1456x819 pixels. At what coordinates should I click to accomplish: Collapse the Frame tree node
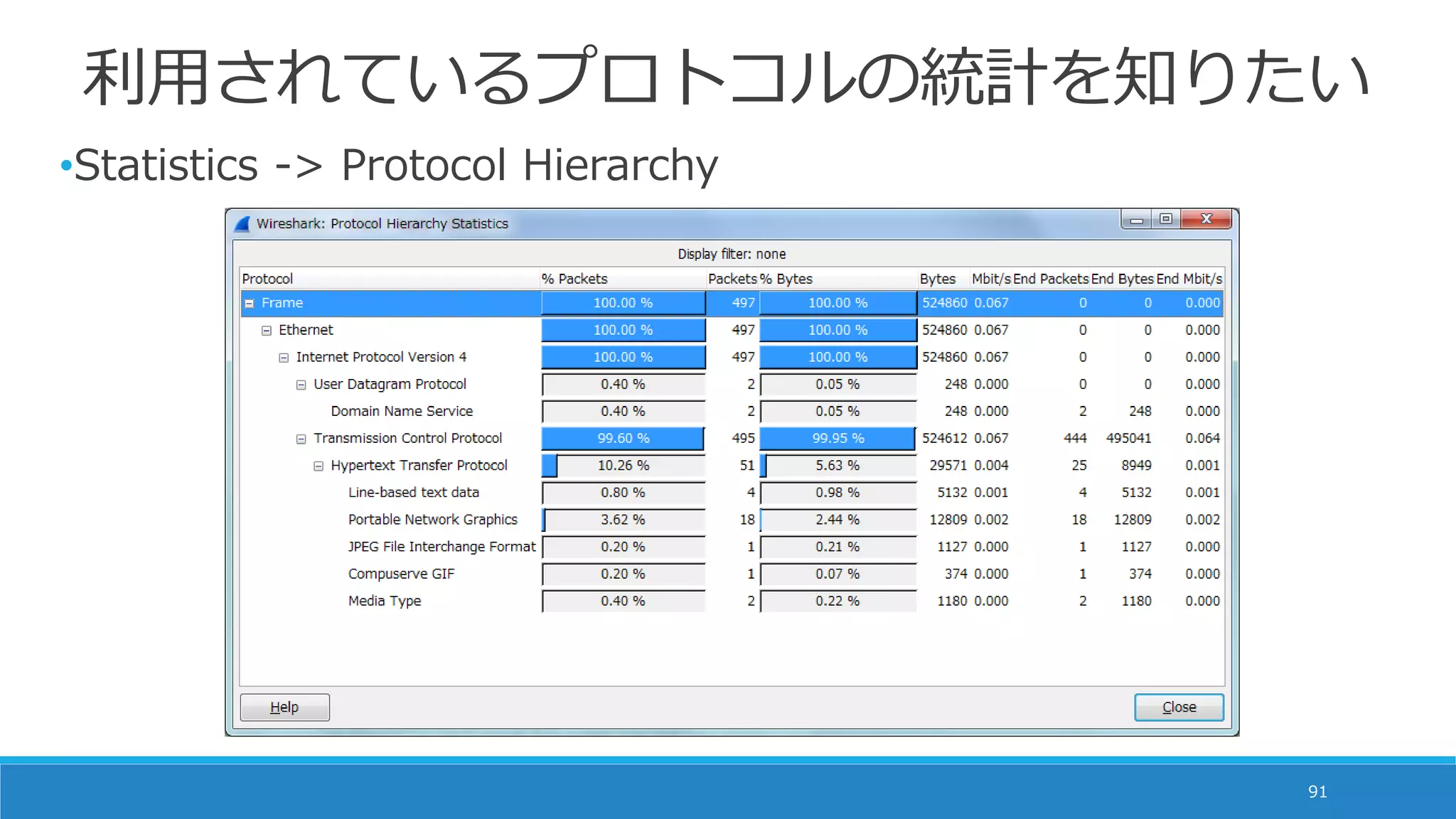250,304
